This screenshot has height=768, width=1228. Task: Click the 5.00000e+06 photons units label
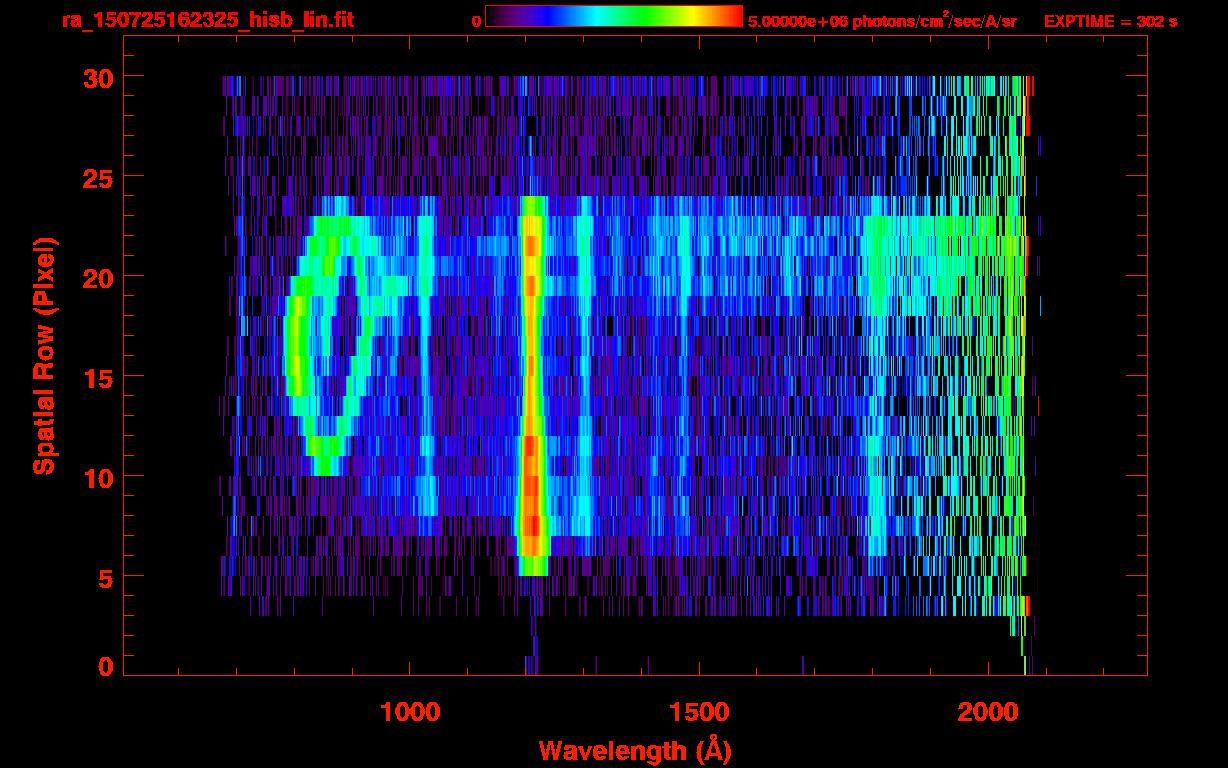(882, 21)
